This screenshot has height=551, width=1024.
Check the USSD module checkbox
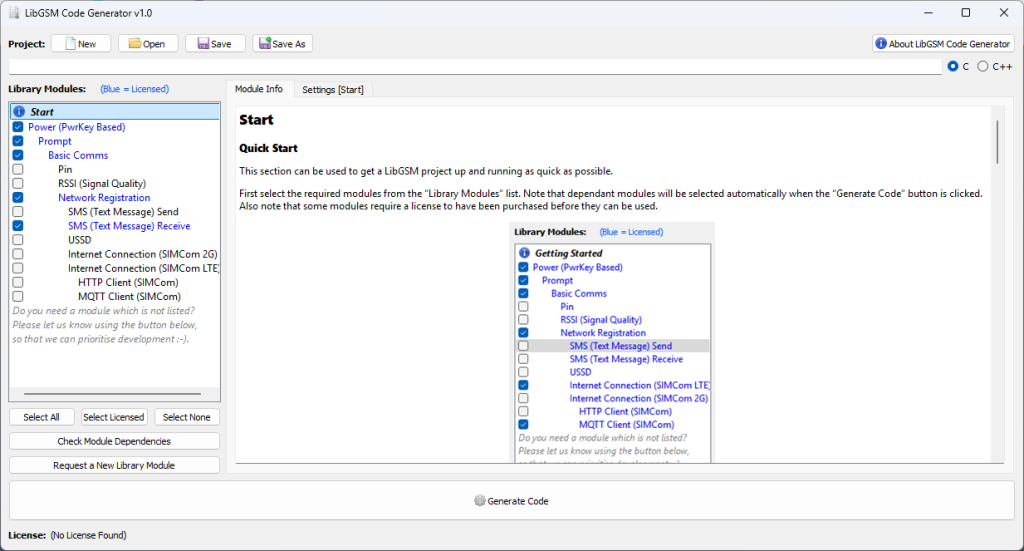[18, 240]
